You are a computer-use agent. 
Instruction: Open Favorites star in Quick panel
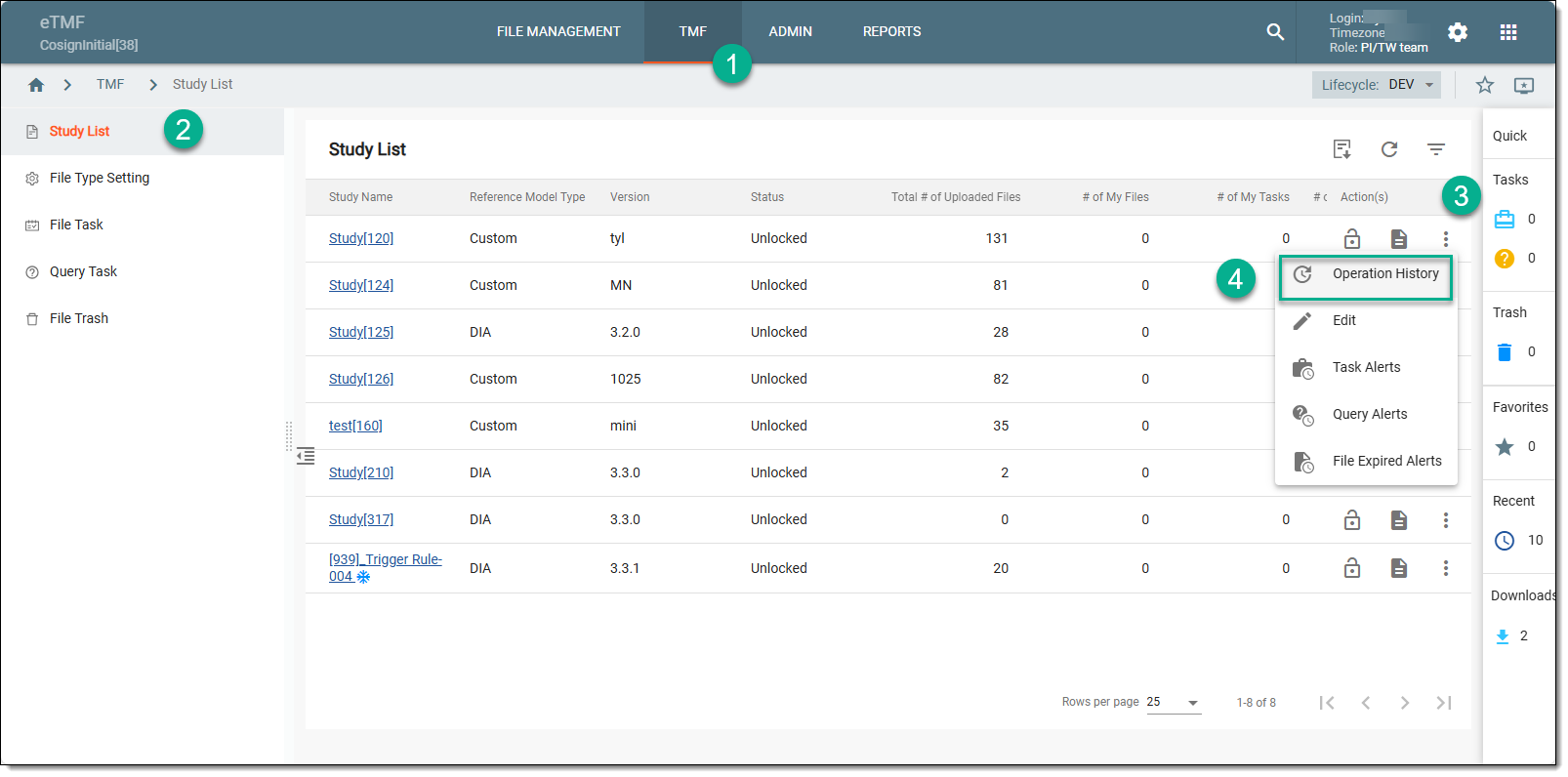point(1505,447)
